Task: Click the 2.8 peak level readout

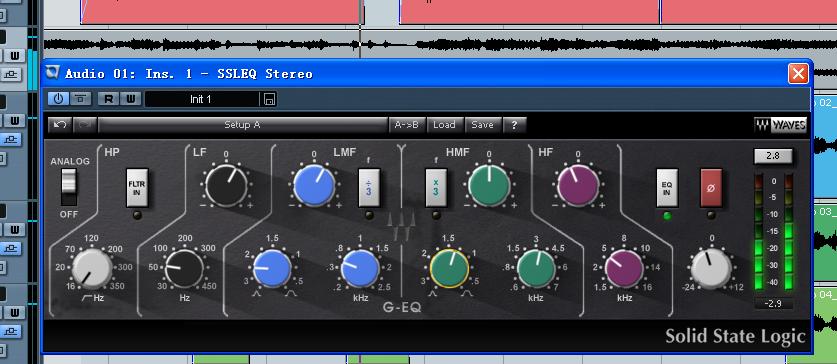Action: click(772, 156)
